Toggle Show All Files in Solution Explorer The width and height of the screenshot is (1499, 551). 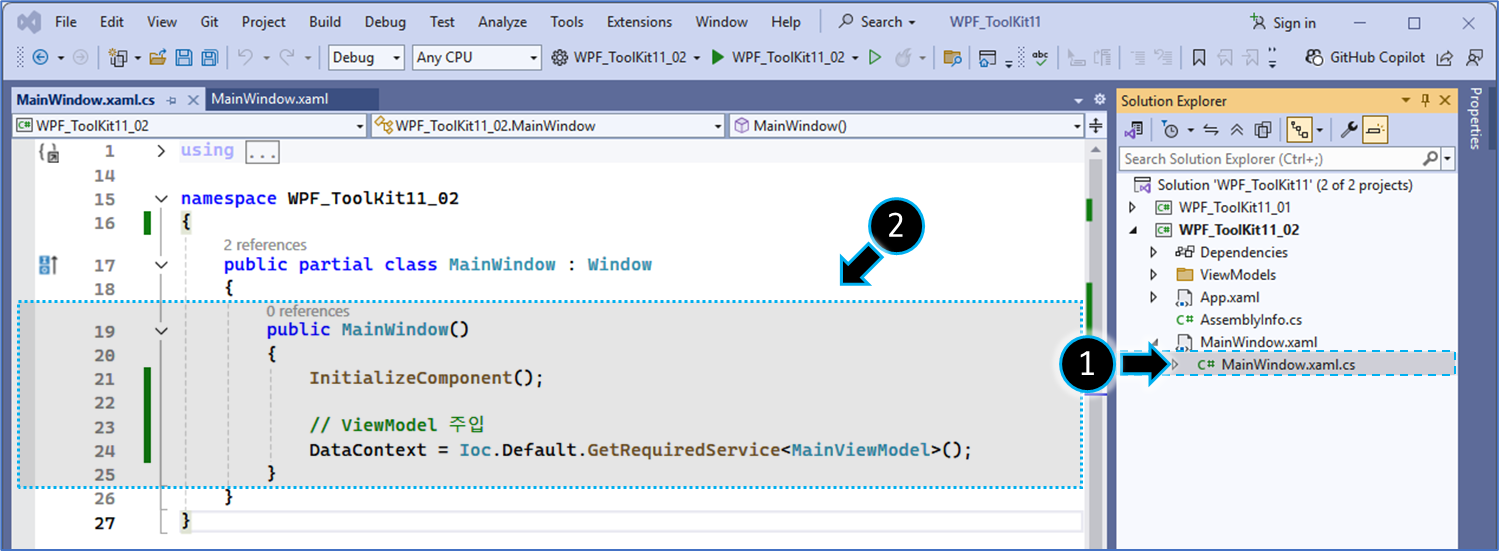tap(1262, 130)
